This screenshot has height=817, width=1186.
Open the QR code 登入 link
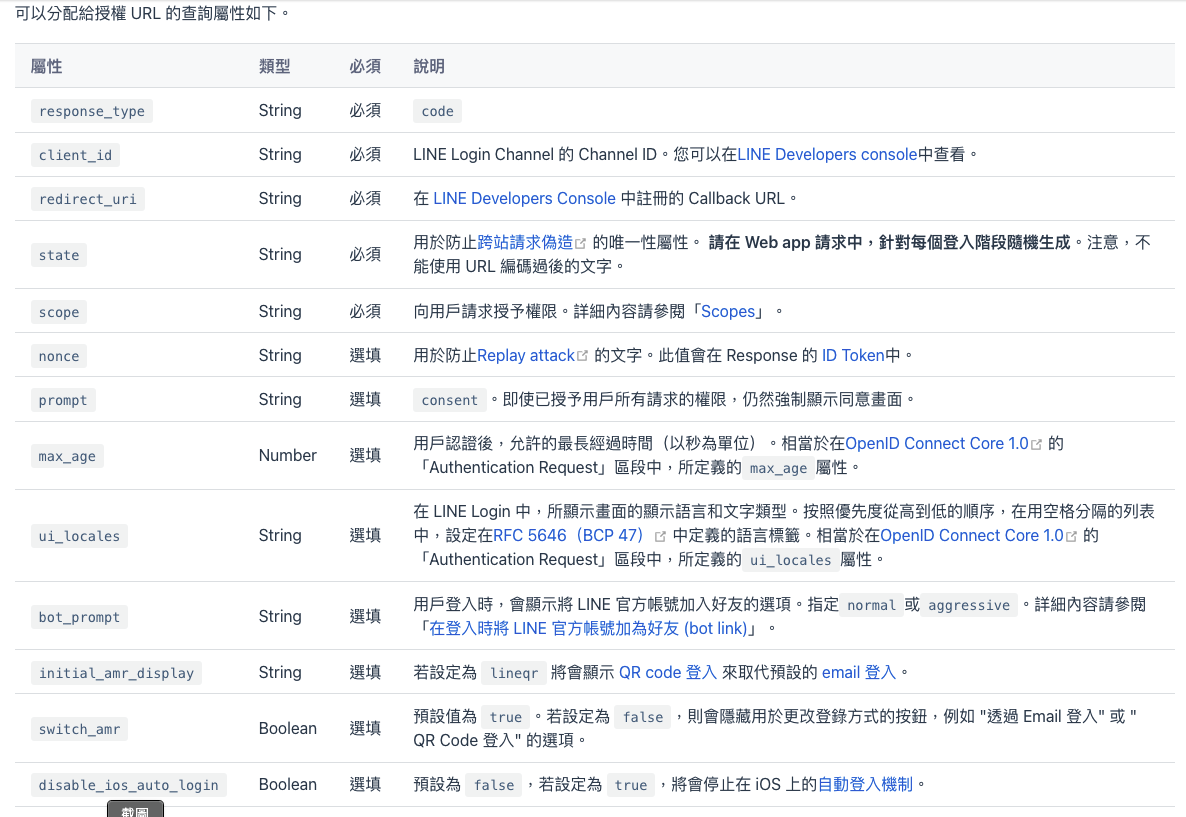click(668, 673)
